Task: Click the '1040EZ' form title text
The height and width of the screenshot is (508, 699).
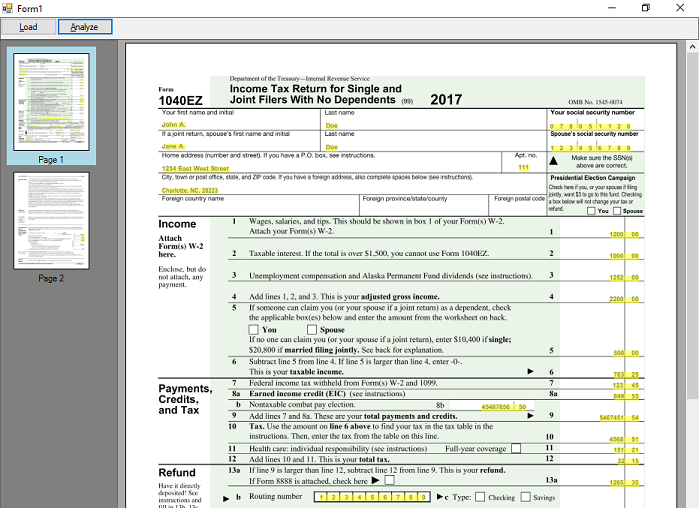Action: 181,101
